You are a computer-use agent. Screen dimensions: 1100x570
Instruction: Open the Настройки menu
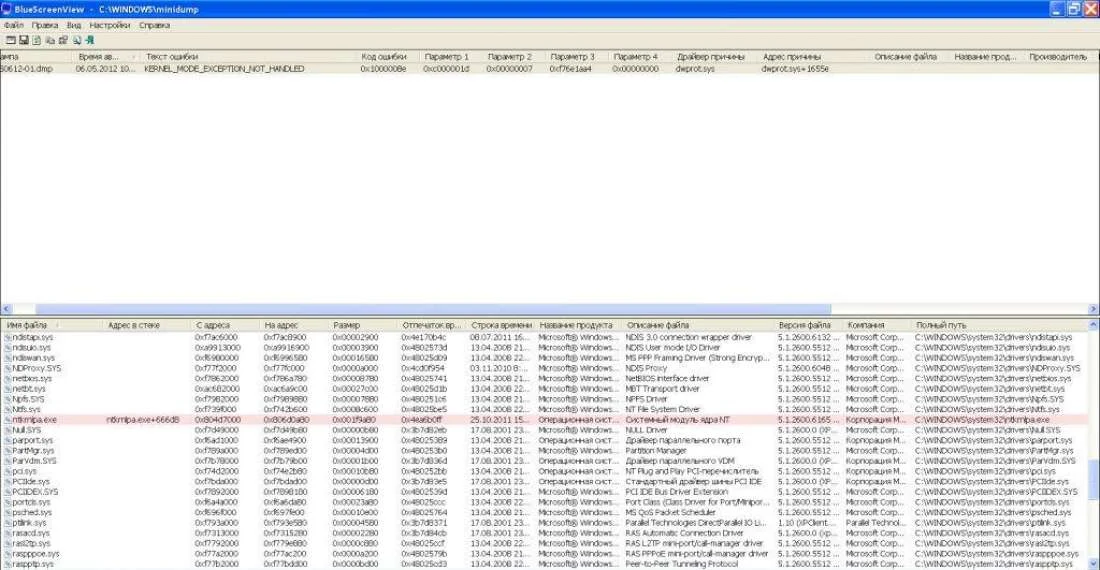click(109, 25)
